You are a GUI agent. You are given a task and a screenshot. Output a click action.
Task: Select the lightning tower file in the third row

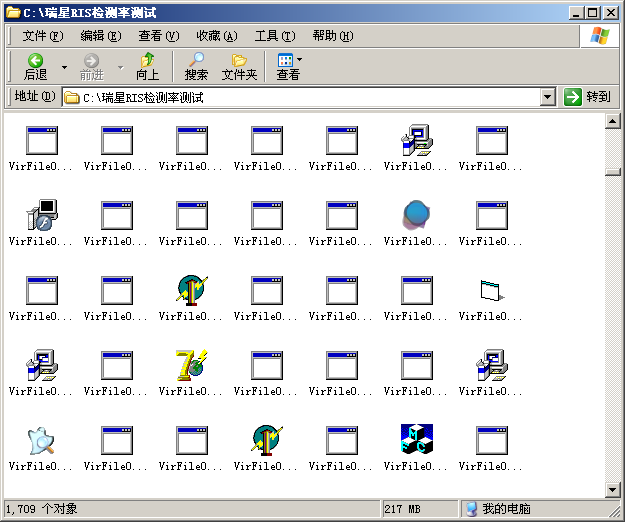[x=191, y=297]
